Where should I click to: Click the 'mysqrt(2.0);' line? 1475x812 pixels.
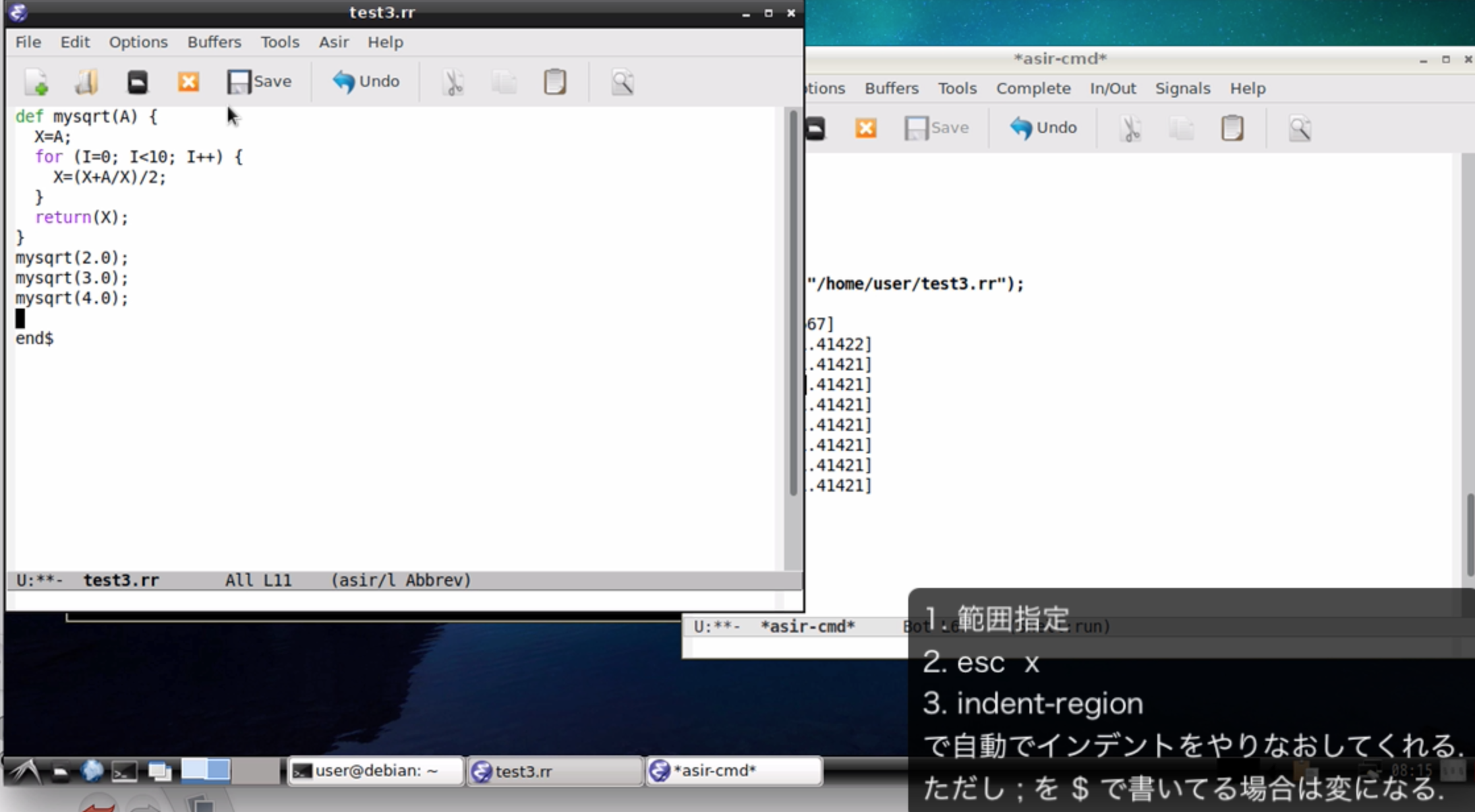tap(72, 258)
